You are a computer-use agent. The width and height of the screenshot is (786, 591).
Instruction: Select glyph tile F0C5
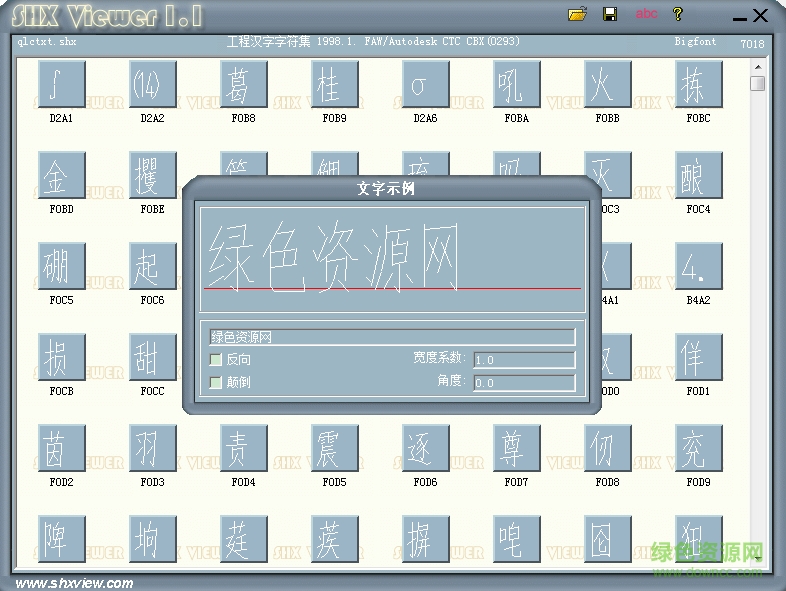pos(62,266)
